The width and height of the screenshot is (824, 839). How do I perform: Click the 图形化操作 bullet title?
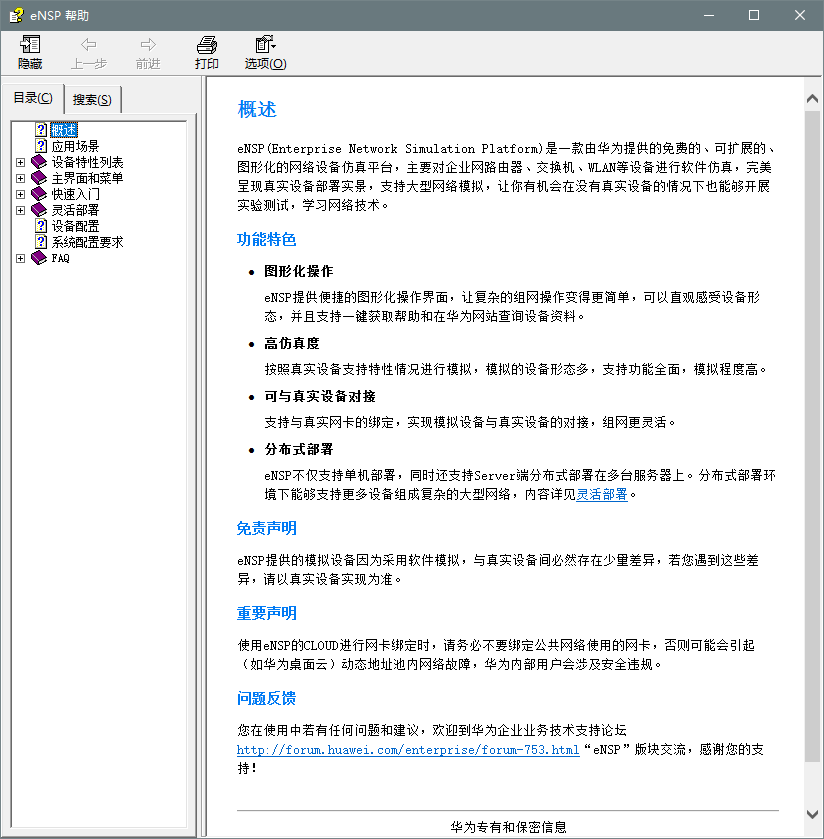point(299,271)
